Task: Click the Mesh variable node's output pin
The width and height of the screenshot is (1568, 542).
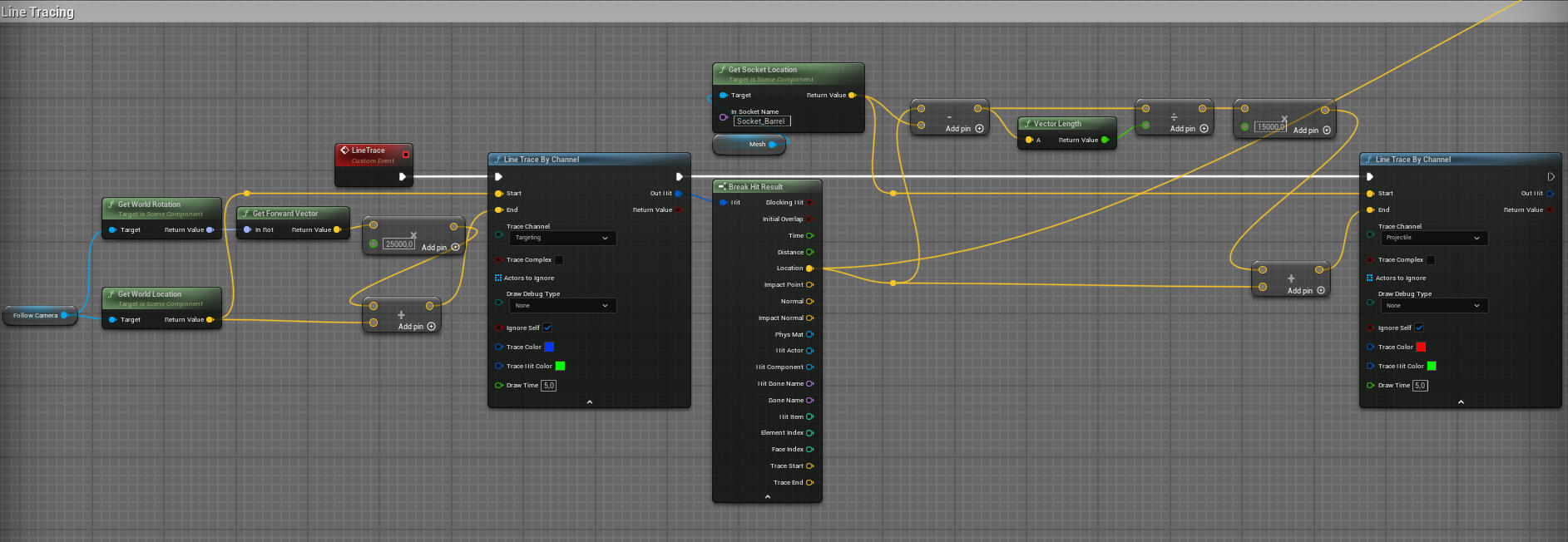Action: click(772, 145)
